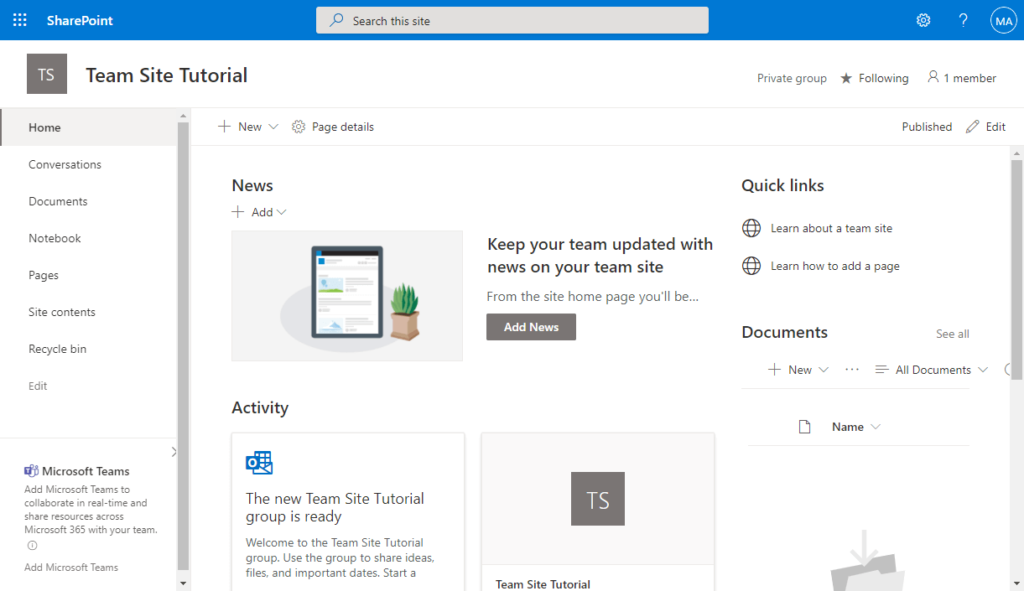Click in the Search this site box
Screen dimensions: 1024x591
coord(512,20)
